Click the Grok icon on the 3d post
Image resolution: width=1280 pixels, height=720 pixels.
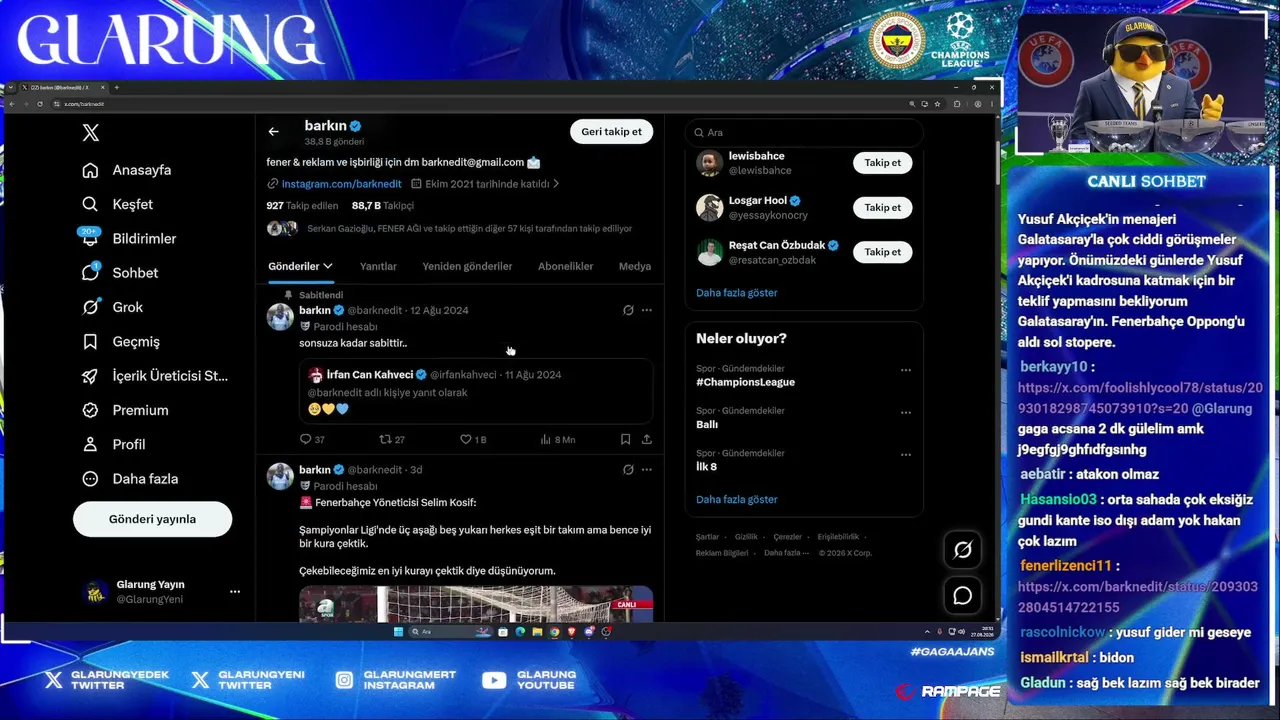pos(628,469)
